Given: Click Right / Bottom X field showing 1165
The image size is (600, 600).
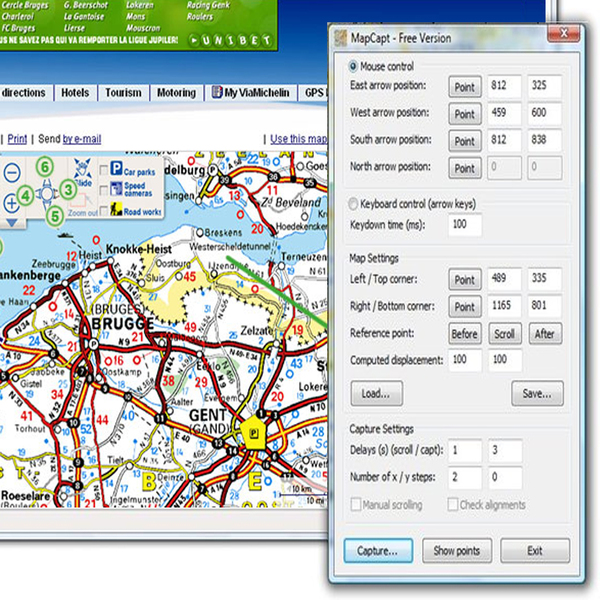Looking at the screenshot, I should (505, 306).
